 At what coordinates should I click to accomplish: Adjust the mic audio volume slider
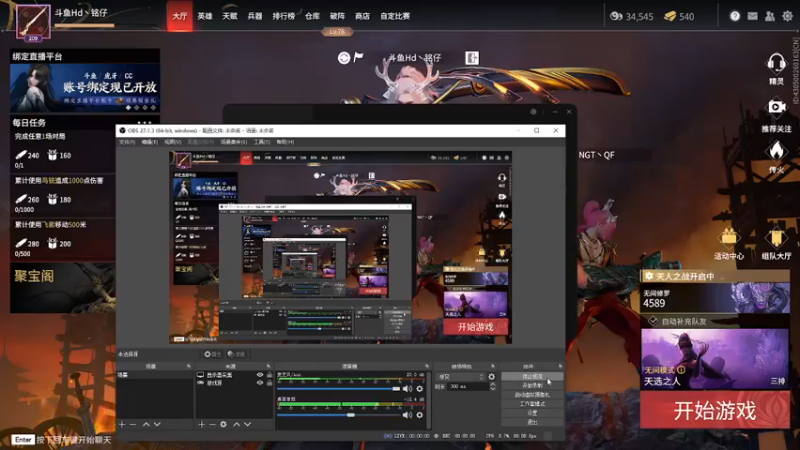339,389
